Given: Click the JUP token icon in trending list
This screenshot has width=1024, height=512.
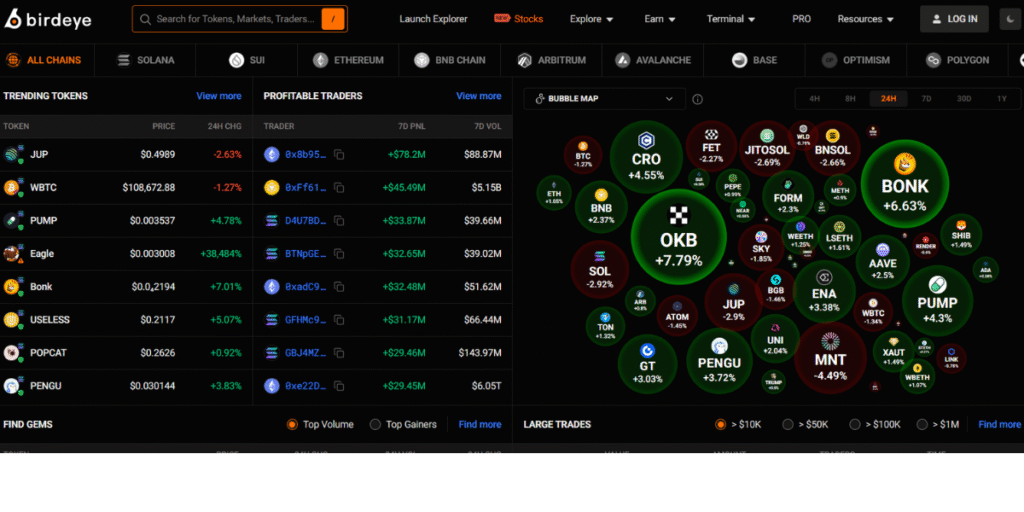Looking at the screenshot, I should click(x=12, y=155).
